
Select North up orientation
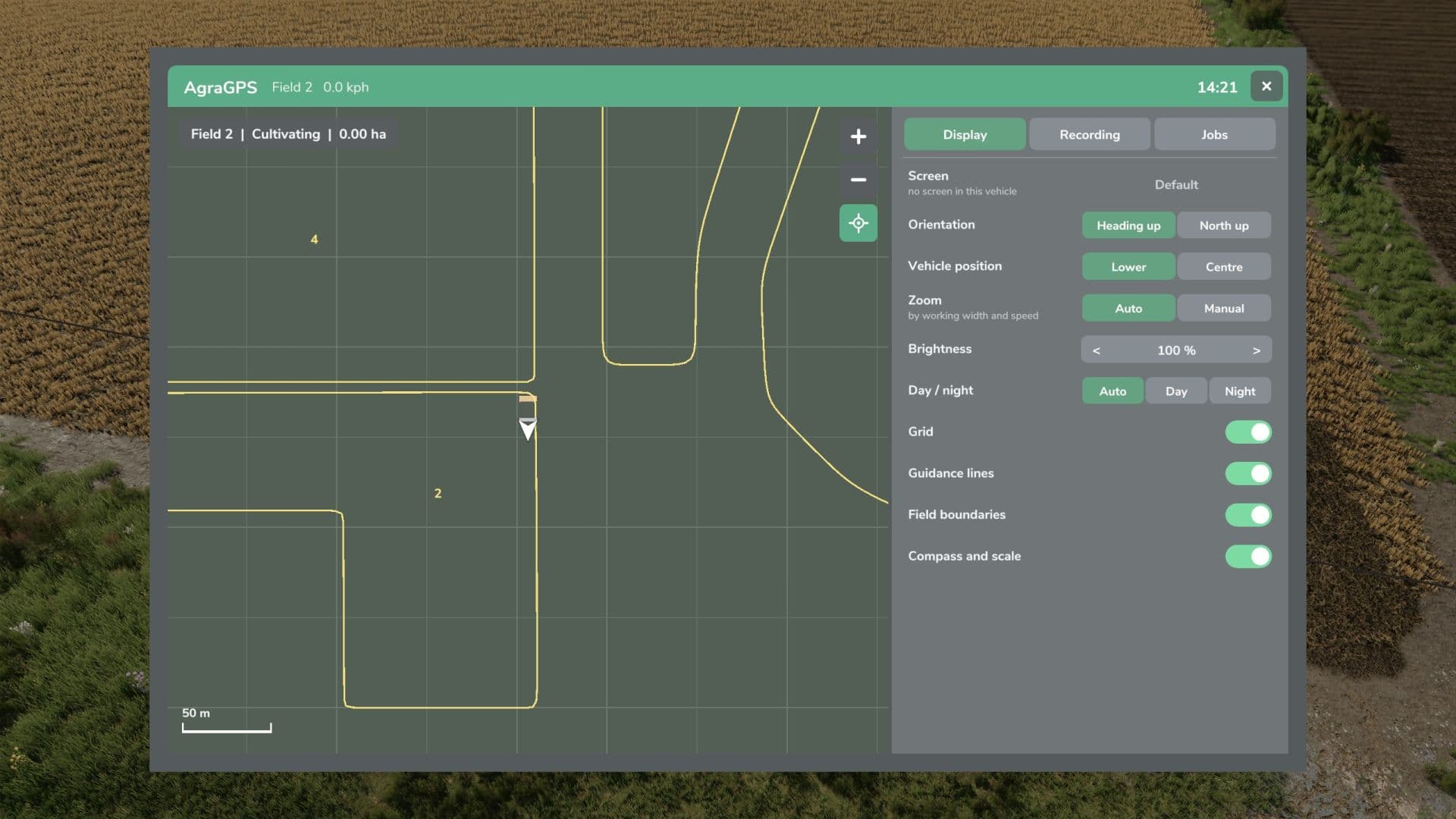1224,225
